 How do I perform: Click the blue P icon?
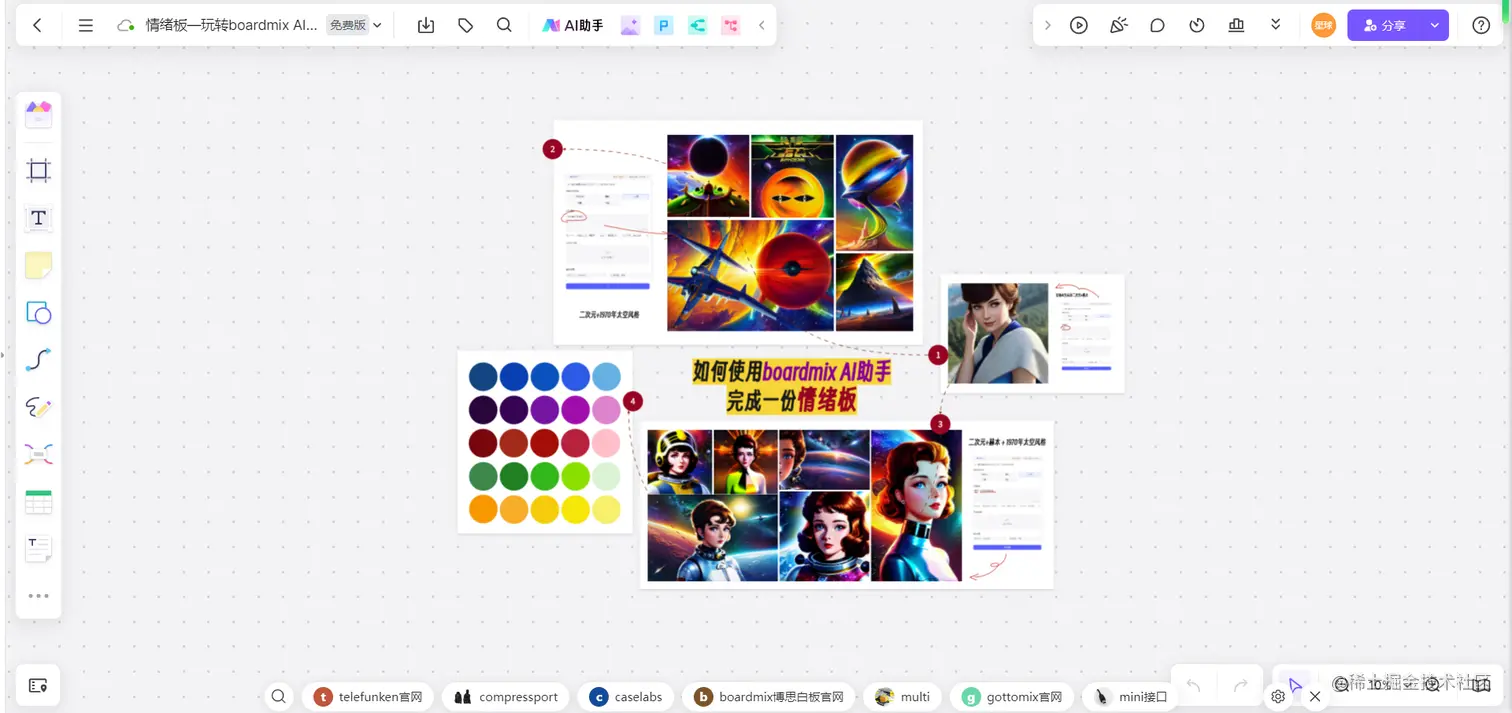pyautogui.click(x=664, y=26)
